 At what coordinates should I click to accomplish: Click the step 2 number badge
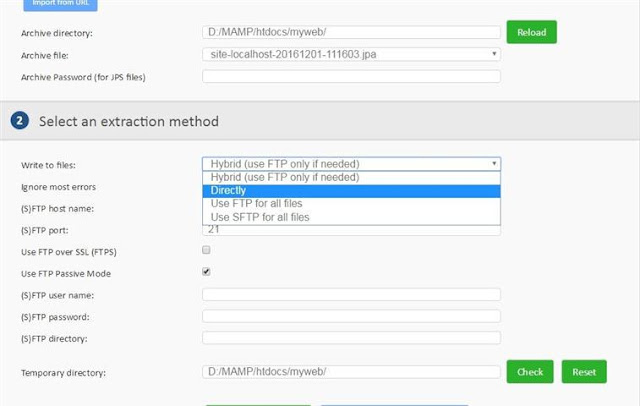pos(20,121)
